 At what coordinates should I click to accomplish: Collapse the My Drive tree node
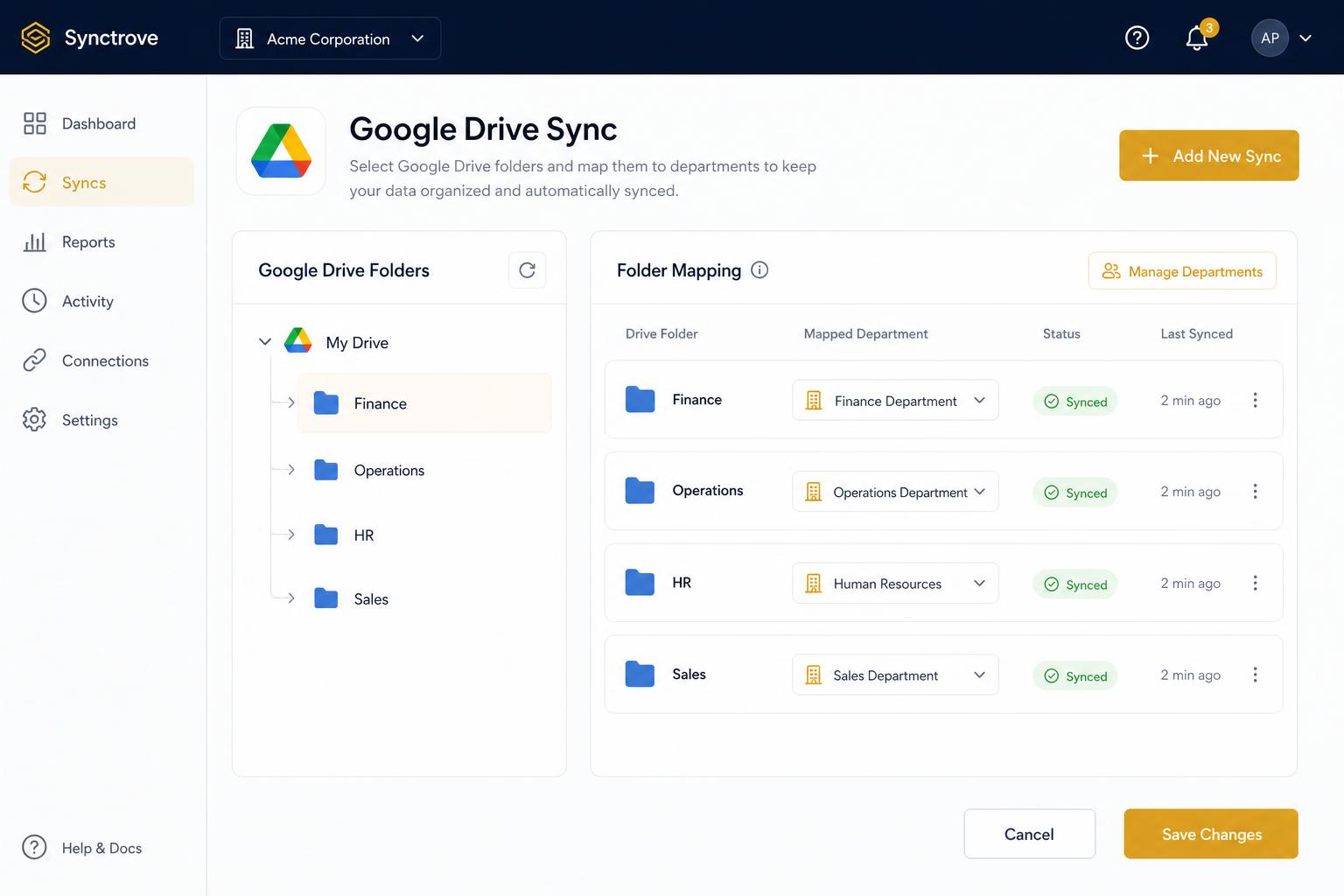[265, 341]
